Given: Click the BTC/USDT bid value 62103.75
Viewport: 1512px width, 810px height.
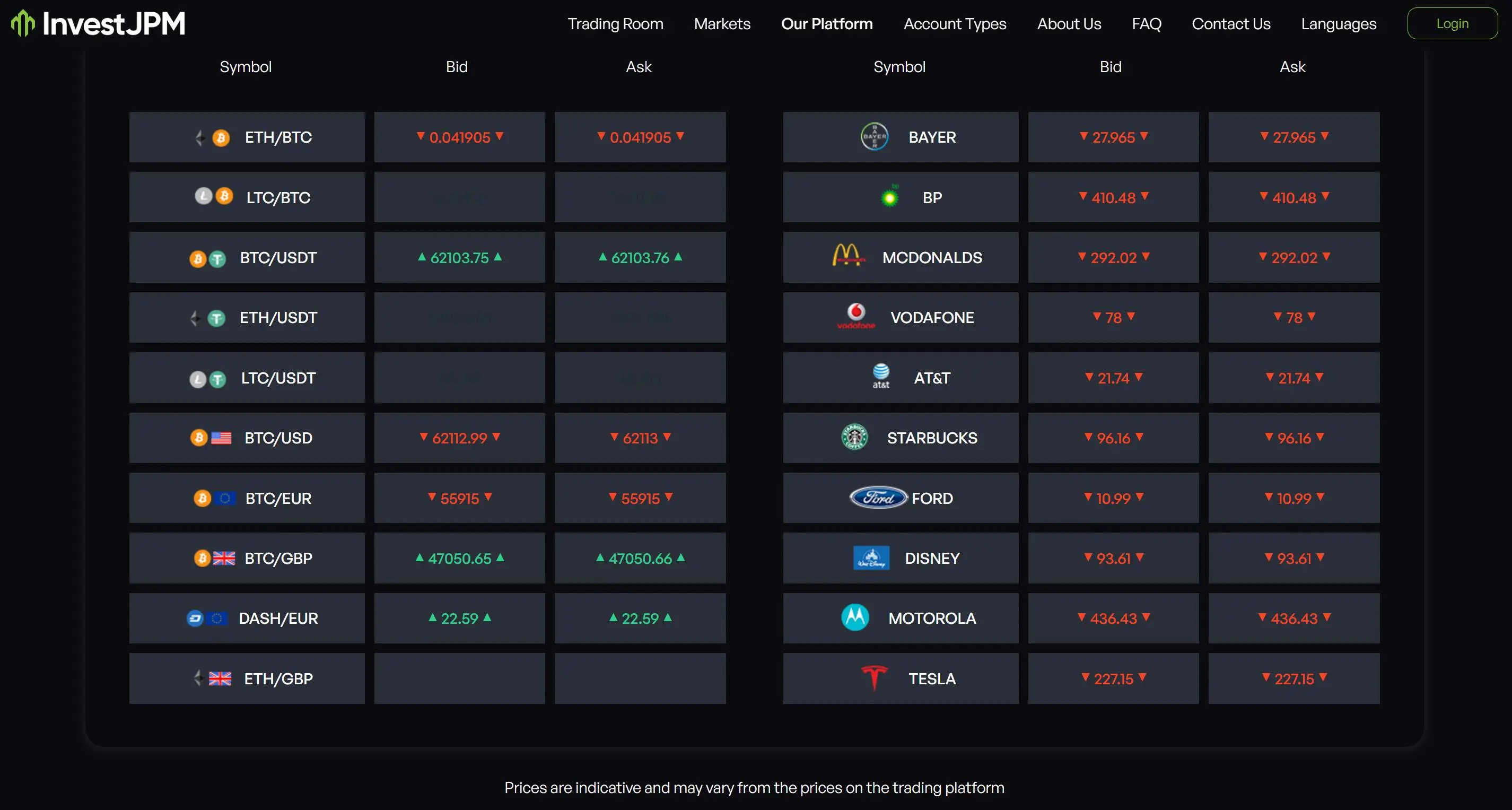Looking at the screenshot, I should point(460,258).
